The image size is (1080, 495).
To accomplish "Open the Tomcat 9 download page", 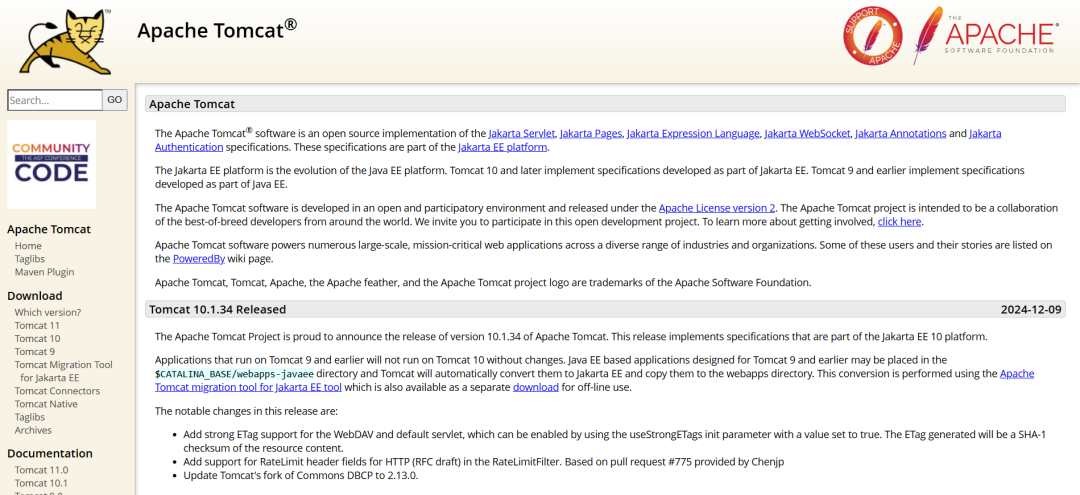I will [x=34, y=351].
